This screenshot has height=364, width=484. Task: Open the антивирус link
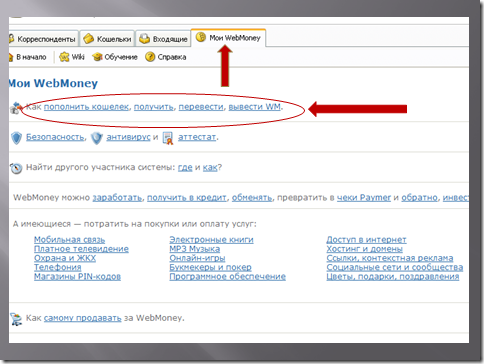128,137
